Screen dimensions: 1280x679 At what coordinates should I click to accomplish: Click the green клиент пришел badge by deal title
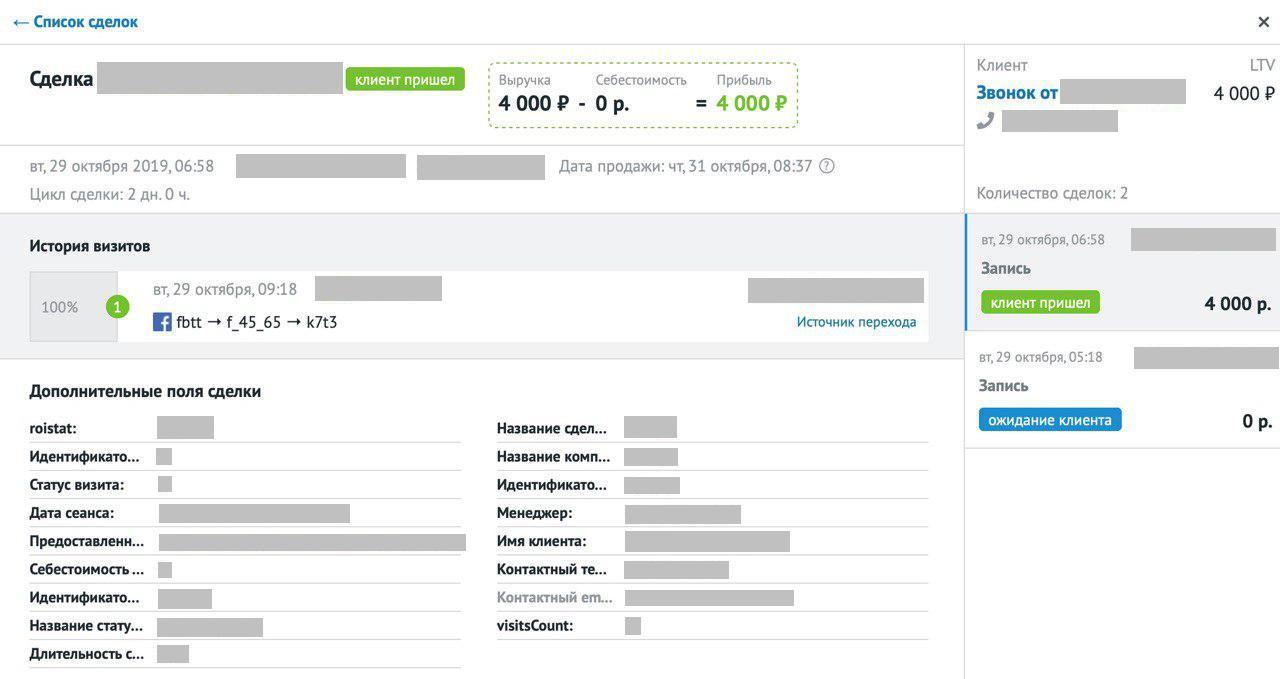[x=405, y=79]
